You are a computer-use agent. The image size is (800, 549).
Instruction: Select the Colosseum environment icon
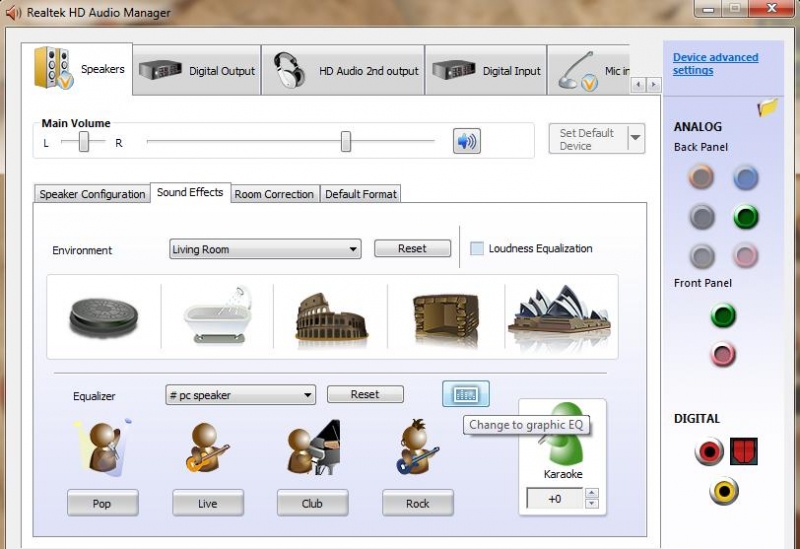click(331, 317)
